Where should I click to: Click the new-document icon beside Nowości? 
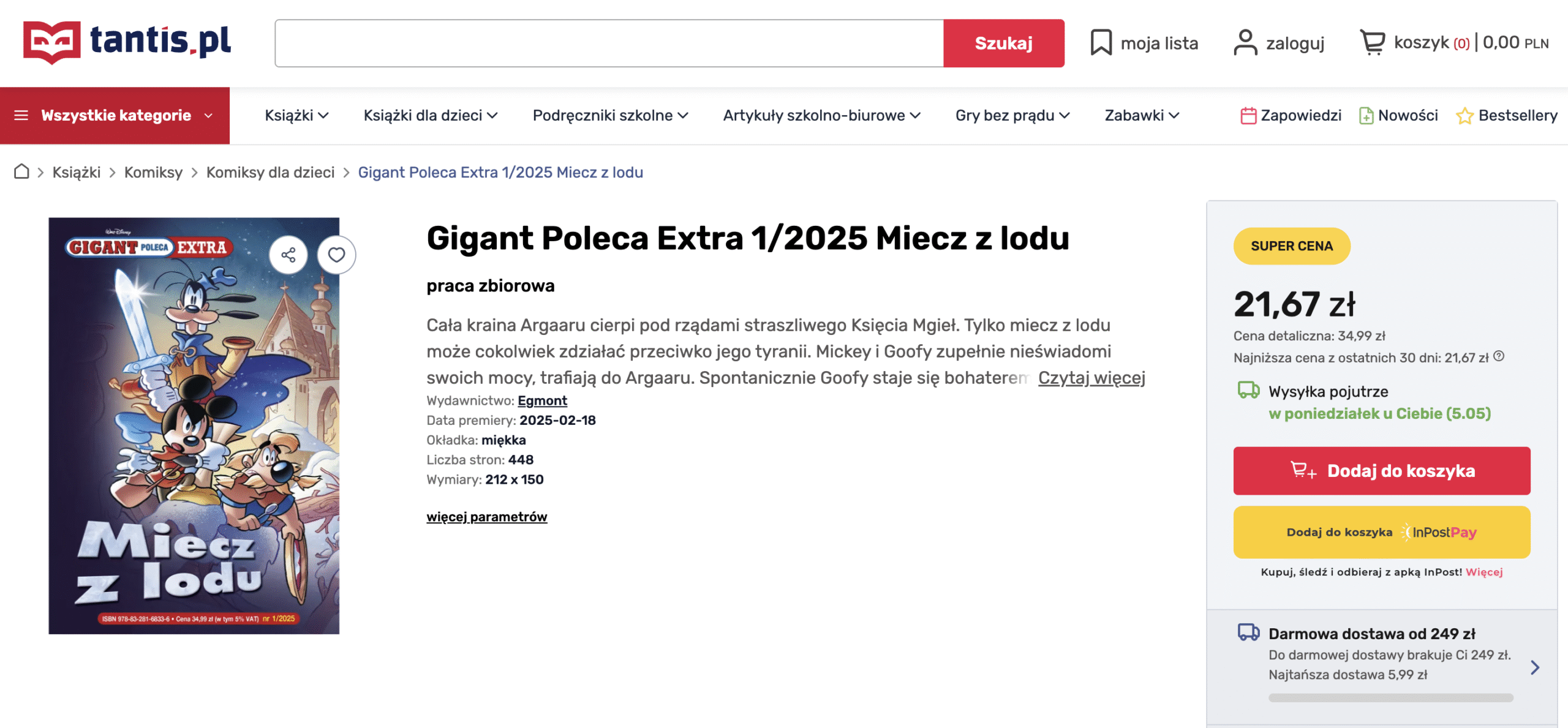(1366, 115)
